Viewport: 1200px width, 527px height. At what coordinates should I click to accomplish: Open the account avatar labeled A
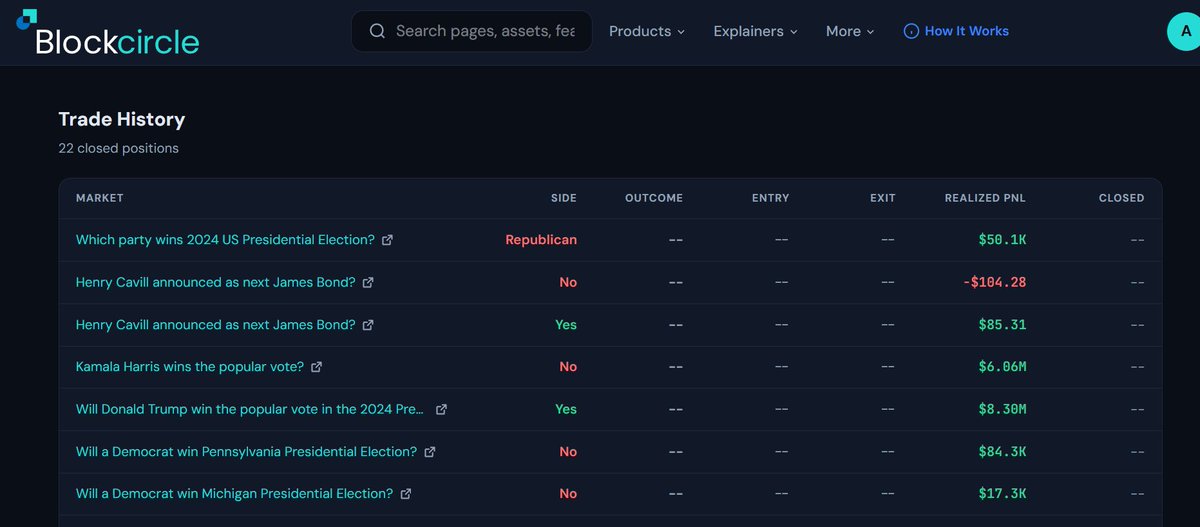pos(1186,31)
